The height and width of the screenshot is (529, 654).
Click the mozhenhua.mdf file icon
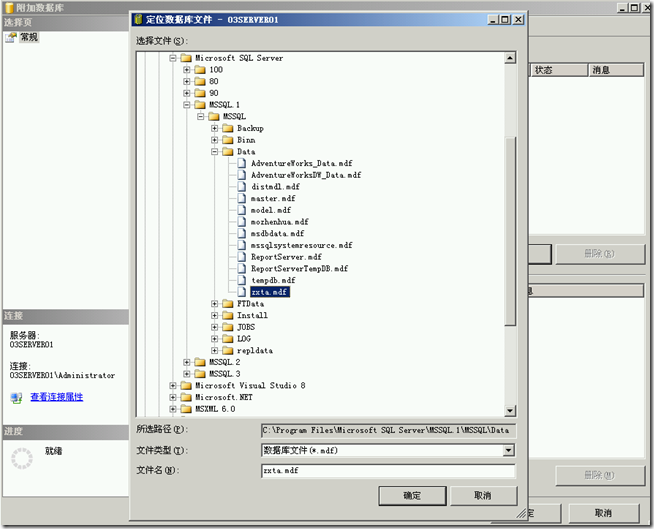(x=241, y=222)
